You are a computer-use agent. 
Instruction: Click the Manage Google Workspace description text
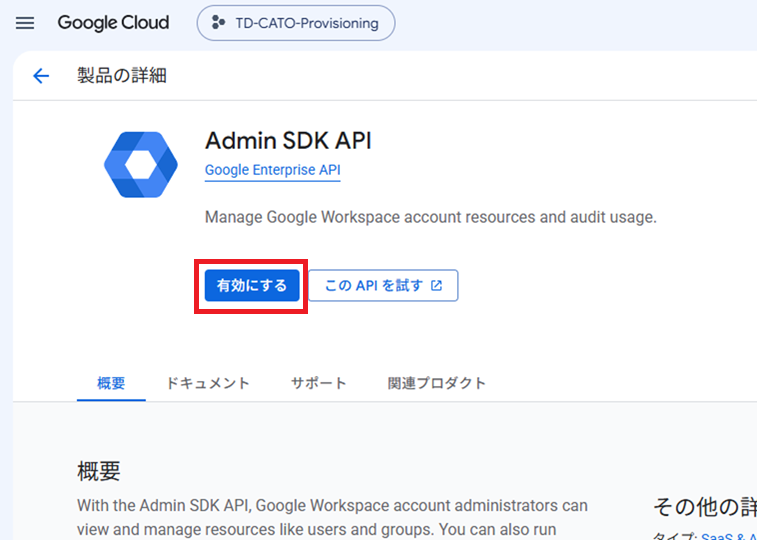[x=431, y=217]
